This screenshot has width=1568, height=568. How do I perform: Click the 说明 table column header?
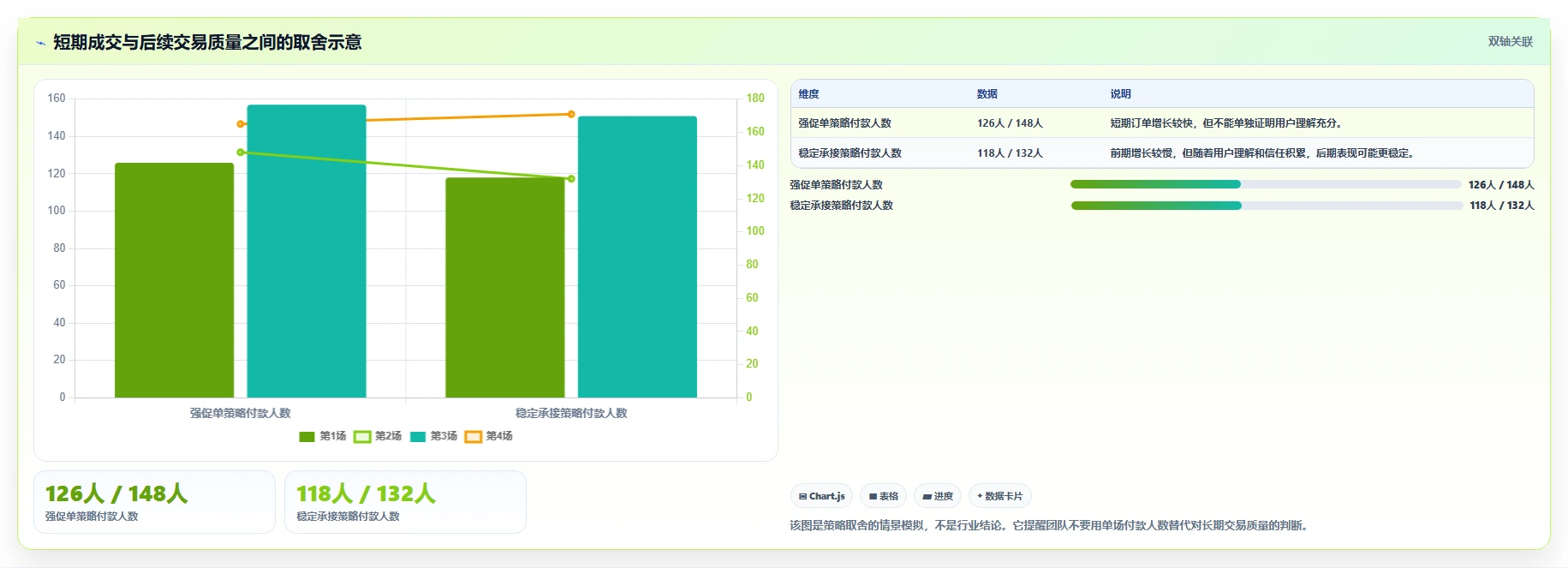click(1120, 94)
